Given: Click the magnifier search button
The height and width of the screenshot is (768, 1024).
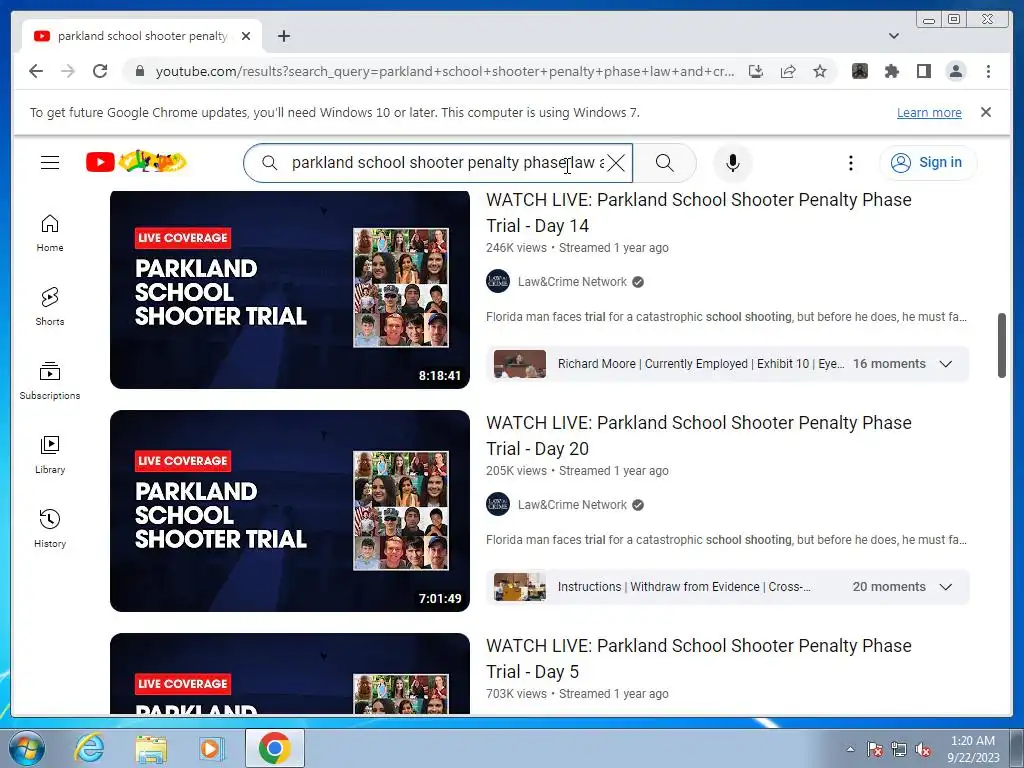Looking at the screenshot, I should pyautogui.click(x=664, y=163).
